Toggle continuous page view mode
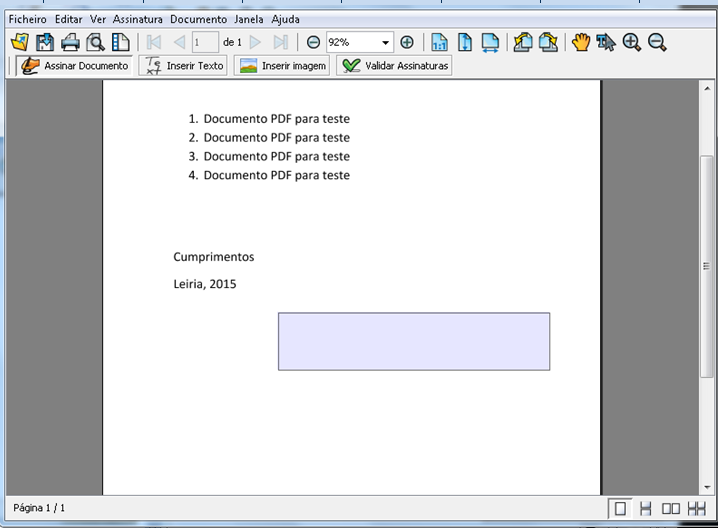Image resolution: width=718 pixels, height=528 pixels. click(x=646, y=509)
